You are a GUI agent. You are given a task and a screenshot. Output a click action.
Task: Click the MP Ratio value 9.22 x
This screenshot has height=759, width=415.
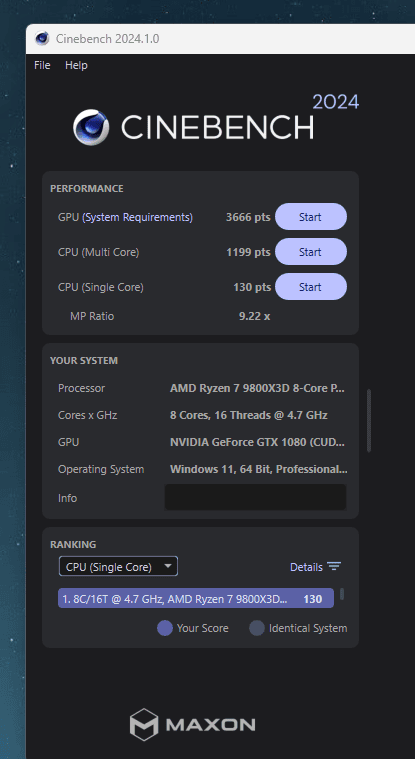[254, 317]
